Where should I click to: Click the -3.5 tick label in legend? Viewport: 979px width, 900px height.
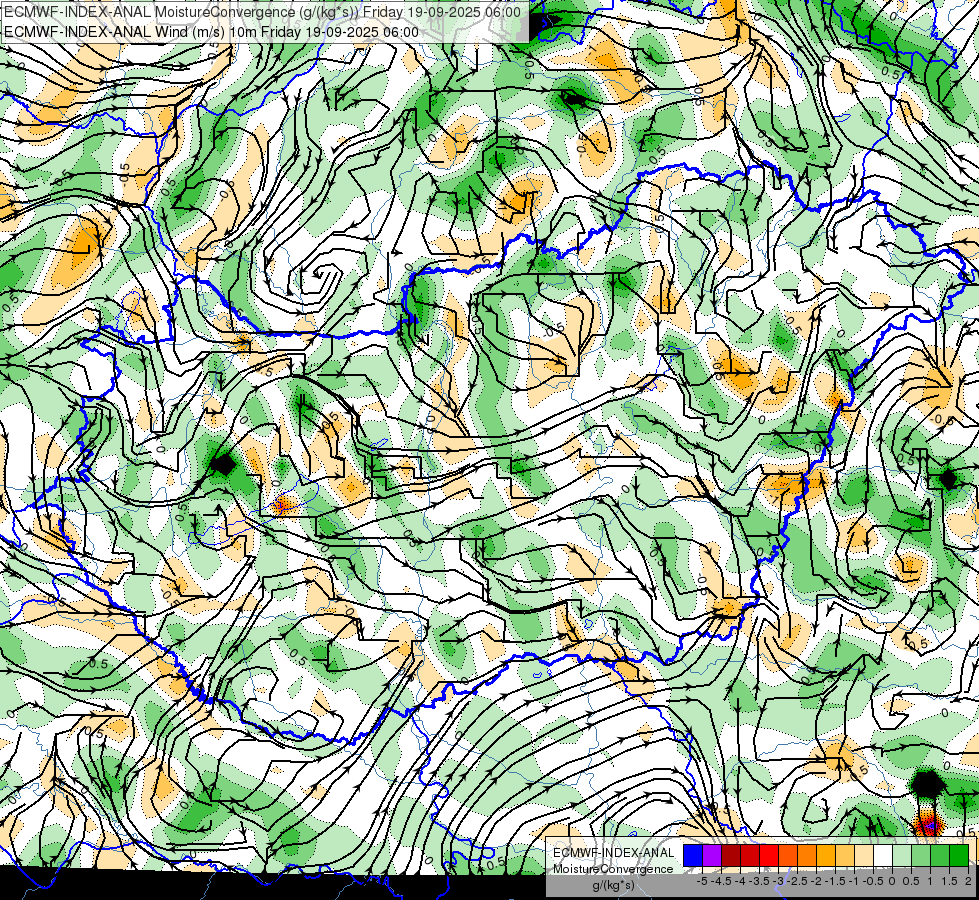759,881
